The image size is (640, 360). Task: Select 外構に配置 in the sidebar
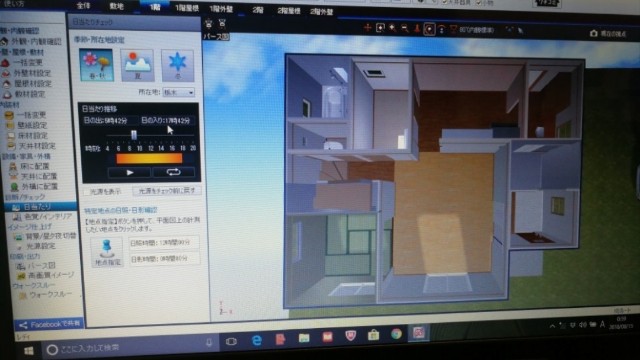(34, 187)
